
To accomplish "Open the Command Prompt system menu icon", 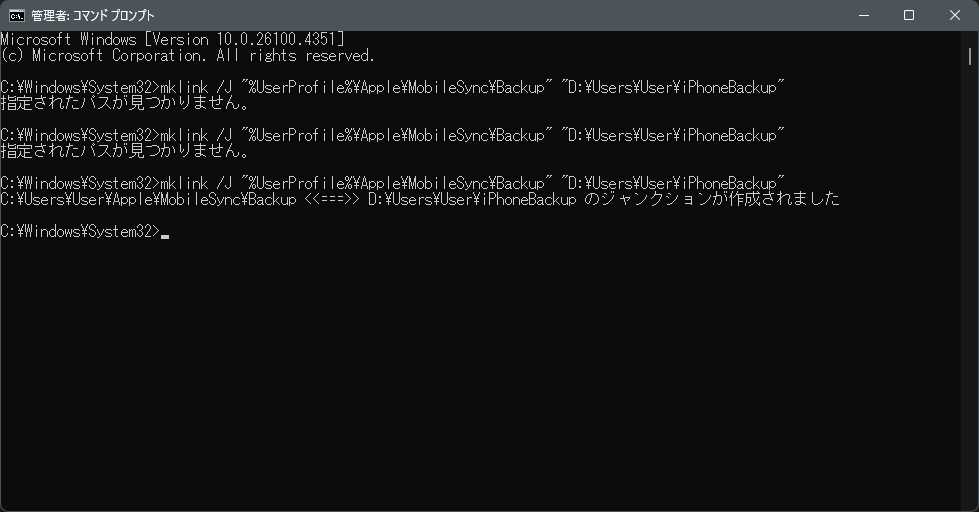I will [16, 16].
